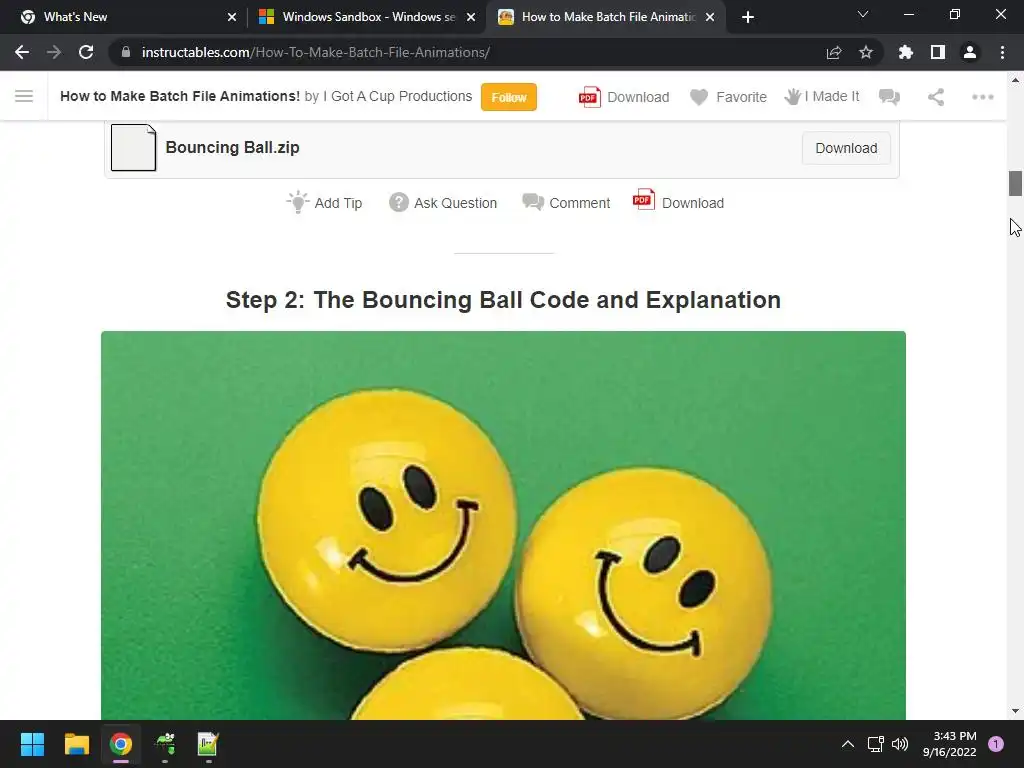Click the orange Follow button
1024x768 pixels.
pyautogui.click(x=509, y=97)
